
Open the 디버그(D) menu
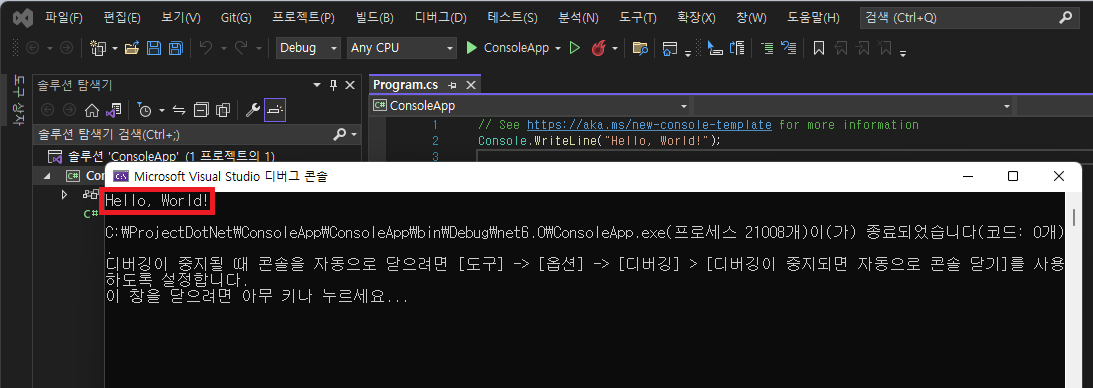pos(440,17)
